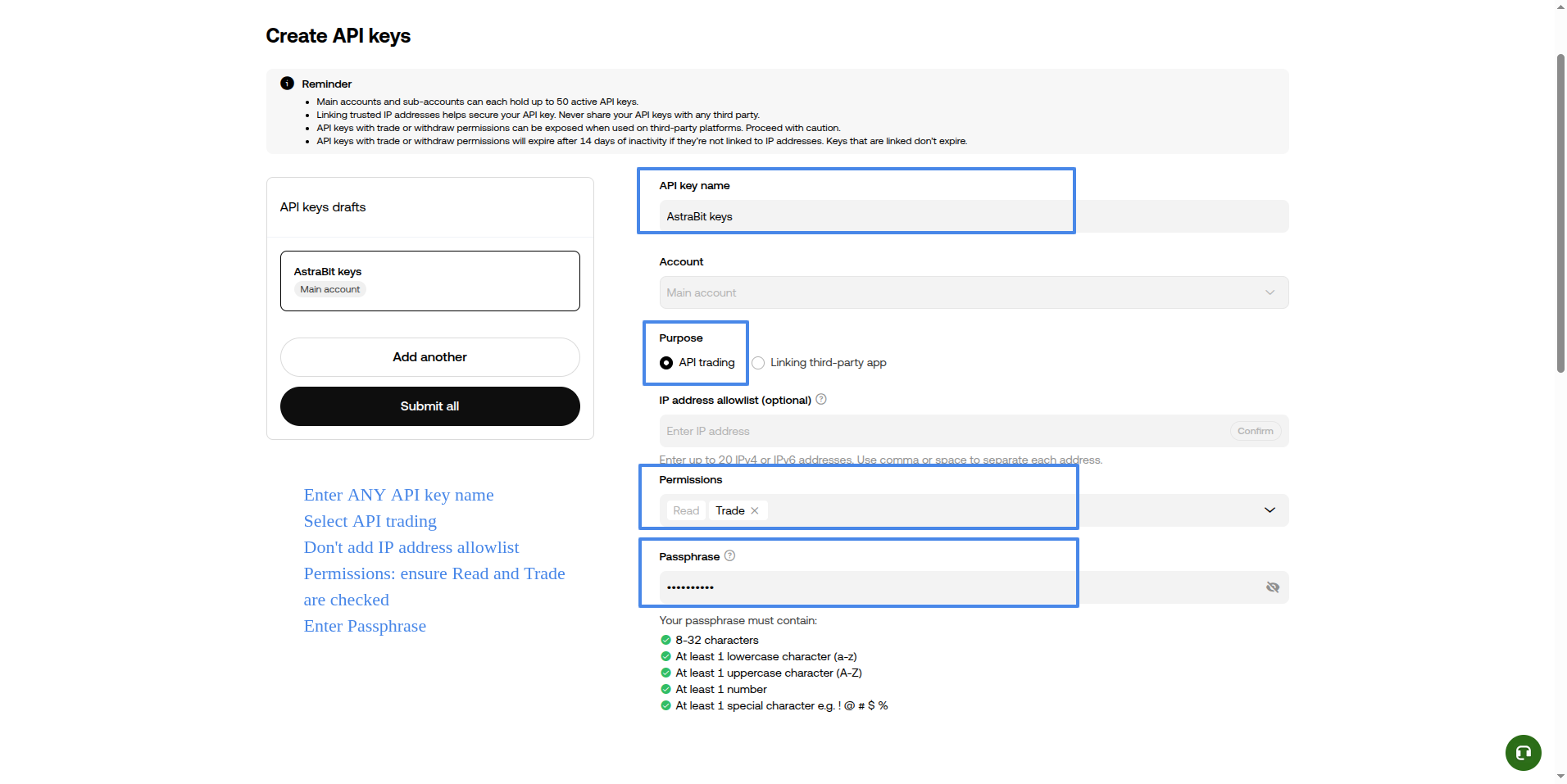Select the API trading radio button
This screenshot has width=1567, height=784.
click(666, 363)
